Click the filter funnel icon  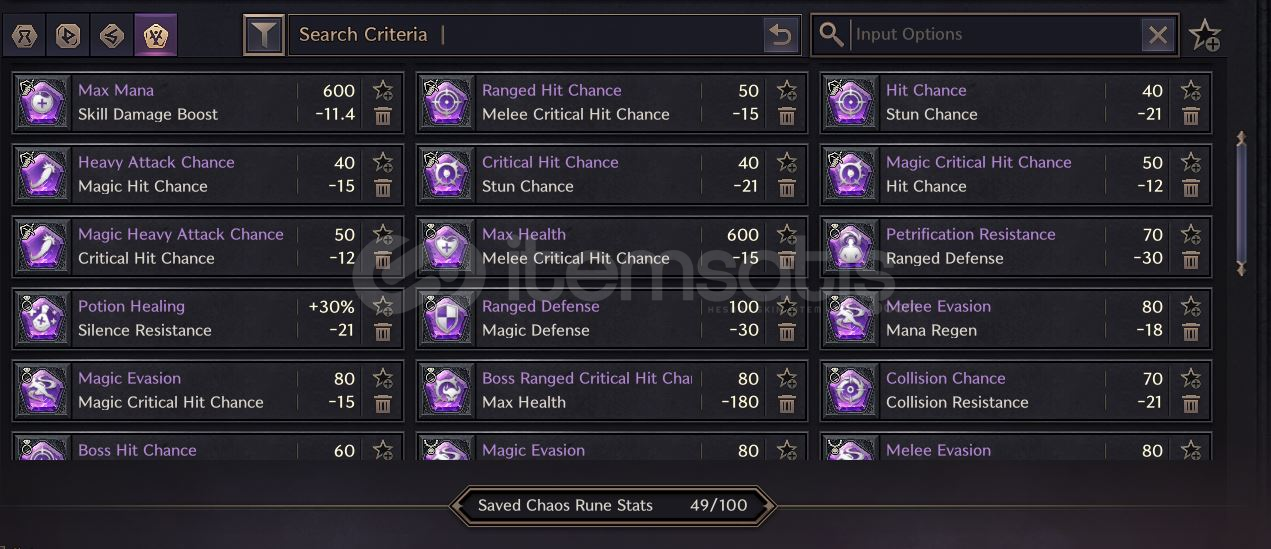pos(264,35)
